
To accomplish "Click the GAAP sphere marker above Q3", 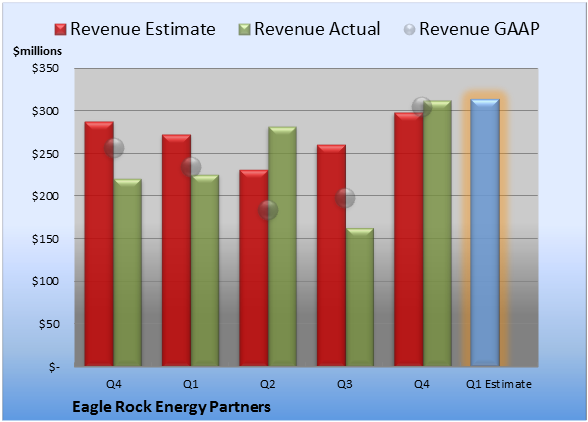I will pos(345,198).
